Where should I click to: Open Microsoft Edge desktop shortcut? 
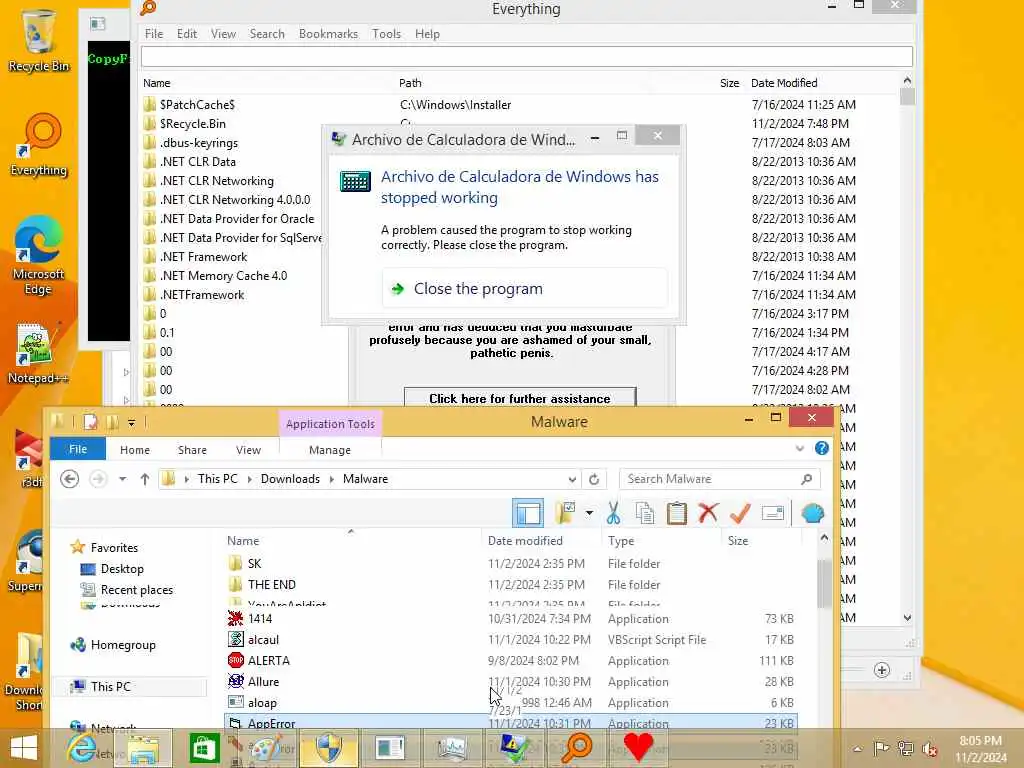coord(38,255)
